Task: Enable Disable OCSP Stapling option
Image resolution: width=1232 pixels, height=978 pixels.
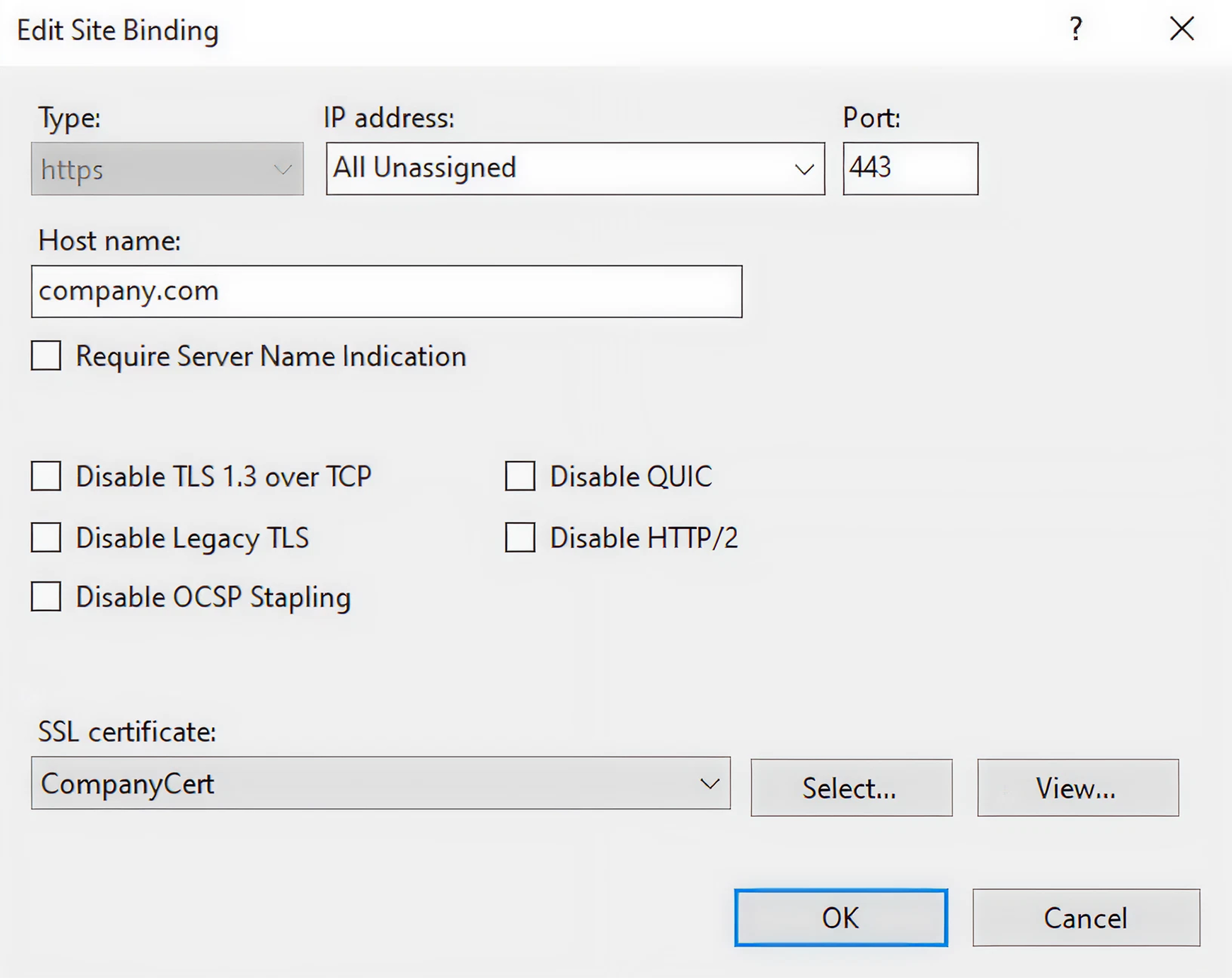Action: (46, 597)
